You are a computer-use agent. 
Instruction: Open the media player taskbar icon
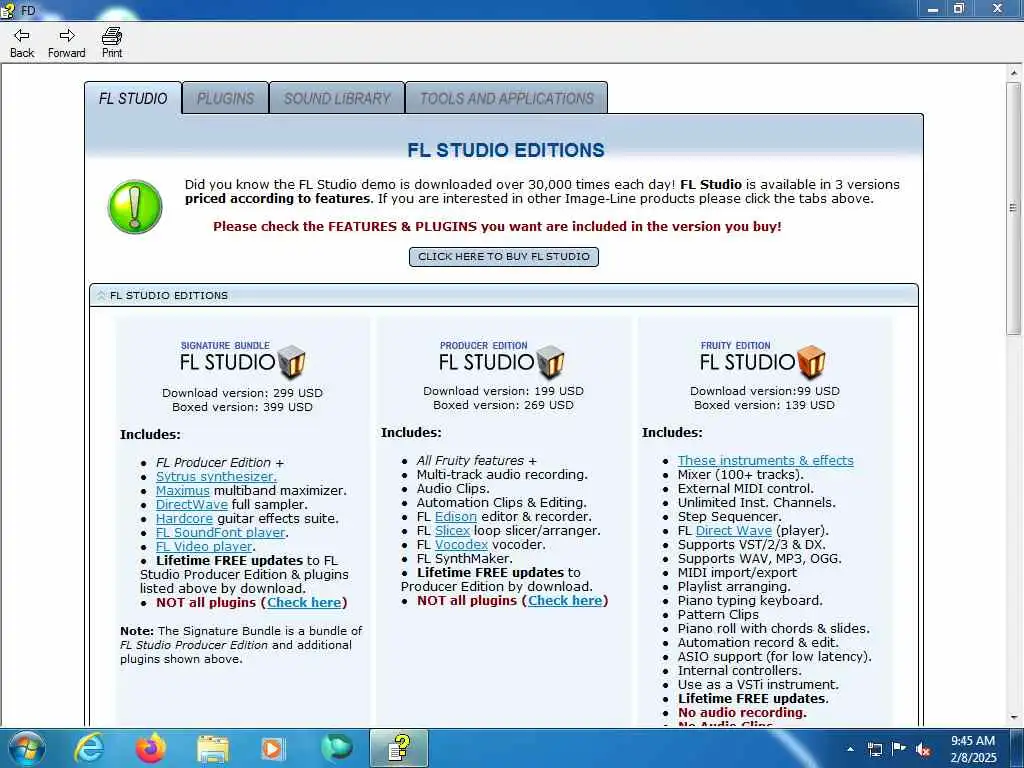click(273, 748)
